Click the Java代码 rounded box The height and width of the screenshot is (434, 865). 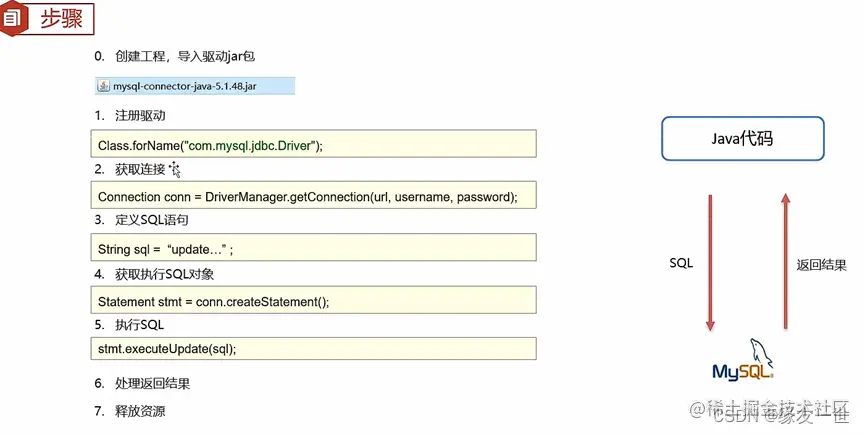[x=743, y=138]
